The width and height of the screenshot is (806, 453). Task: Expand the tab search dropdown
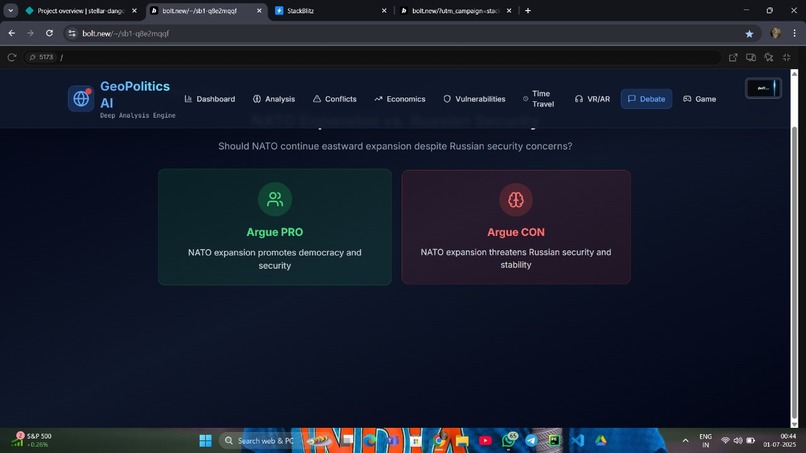point(11,10)
